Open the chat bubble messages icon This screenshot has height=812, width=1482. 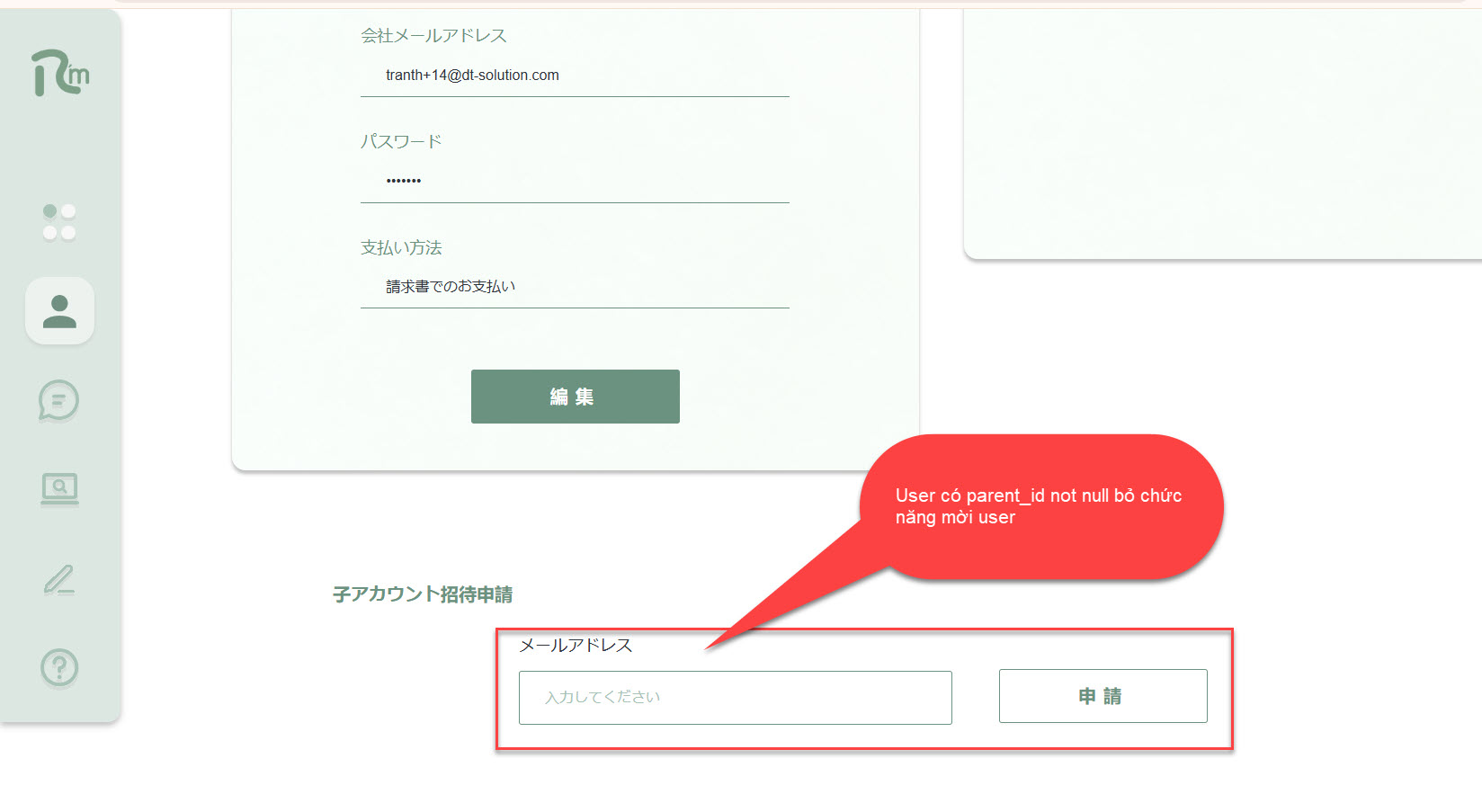(x=59, y=400)
